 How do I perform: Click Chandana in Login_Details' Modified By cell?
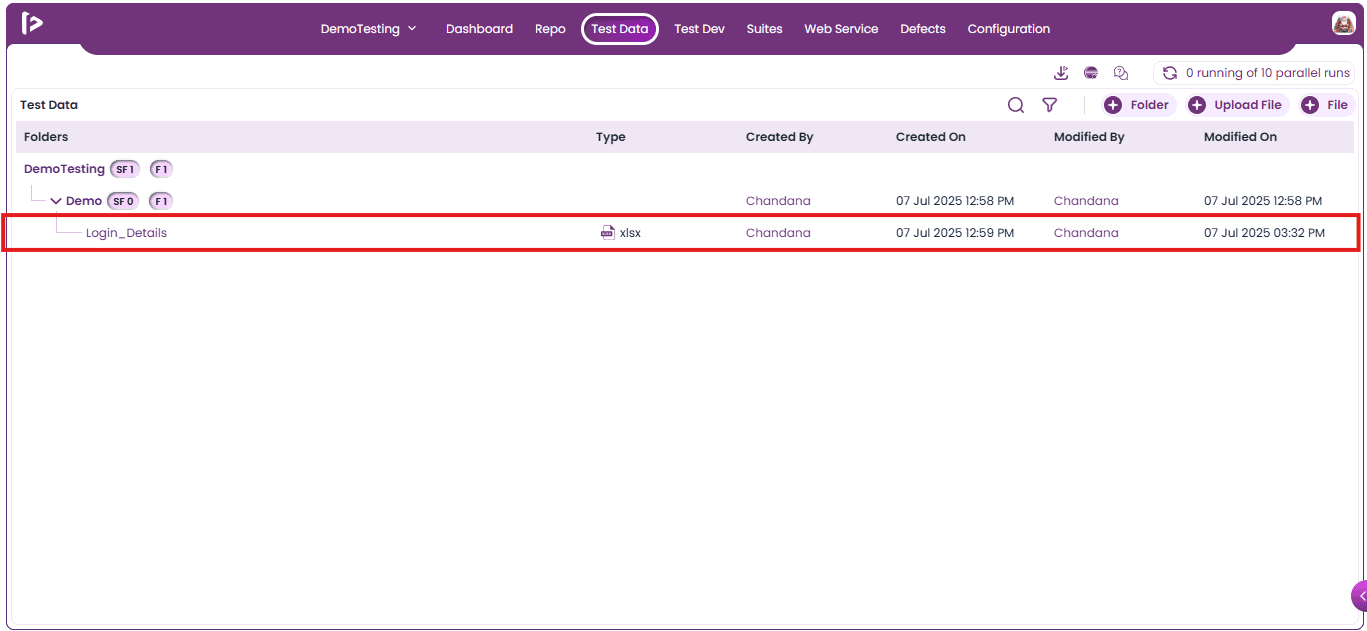[x=1086, y=233]
